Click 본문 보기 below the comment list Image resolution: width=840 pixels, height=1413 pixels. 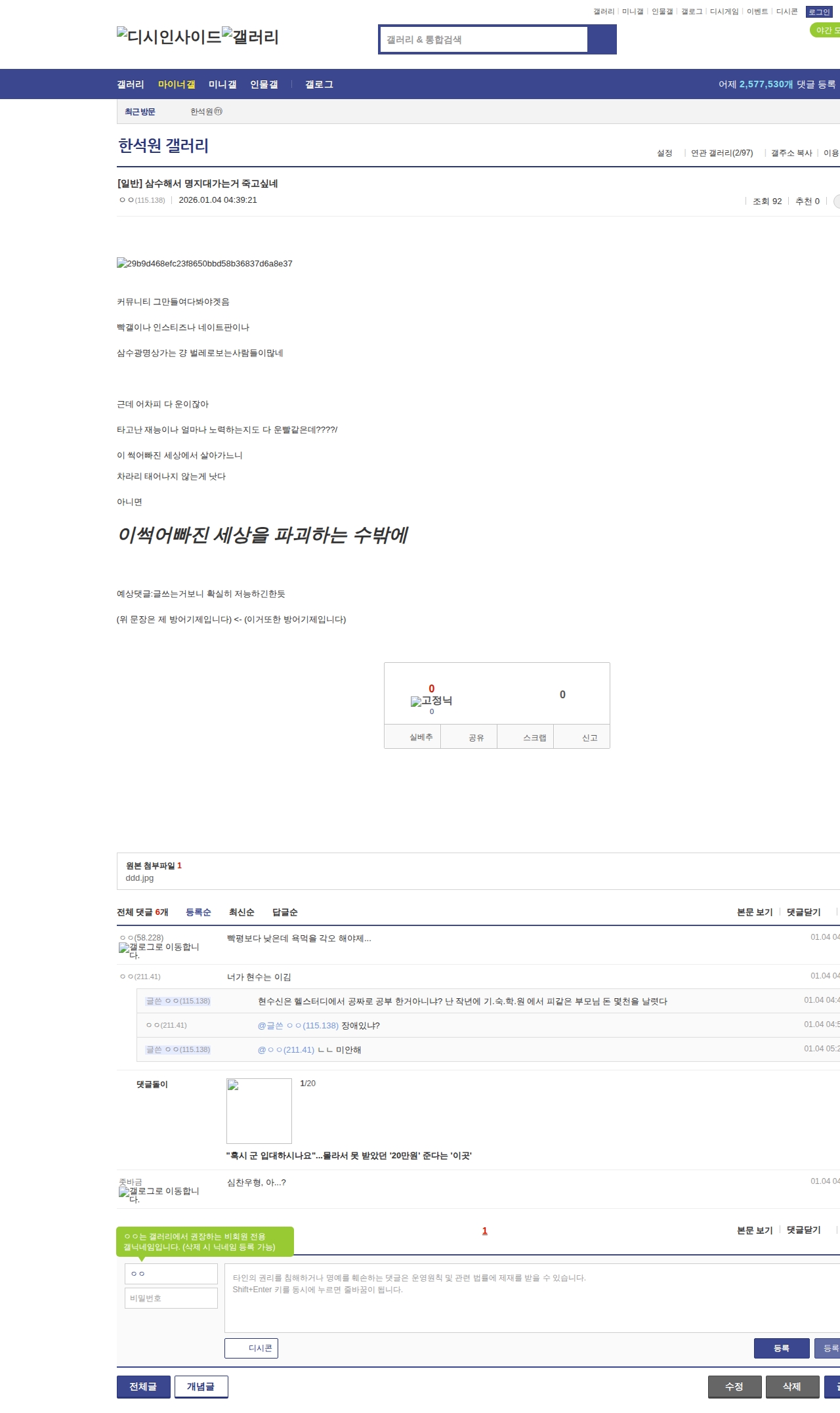coord(755,1230)
